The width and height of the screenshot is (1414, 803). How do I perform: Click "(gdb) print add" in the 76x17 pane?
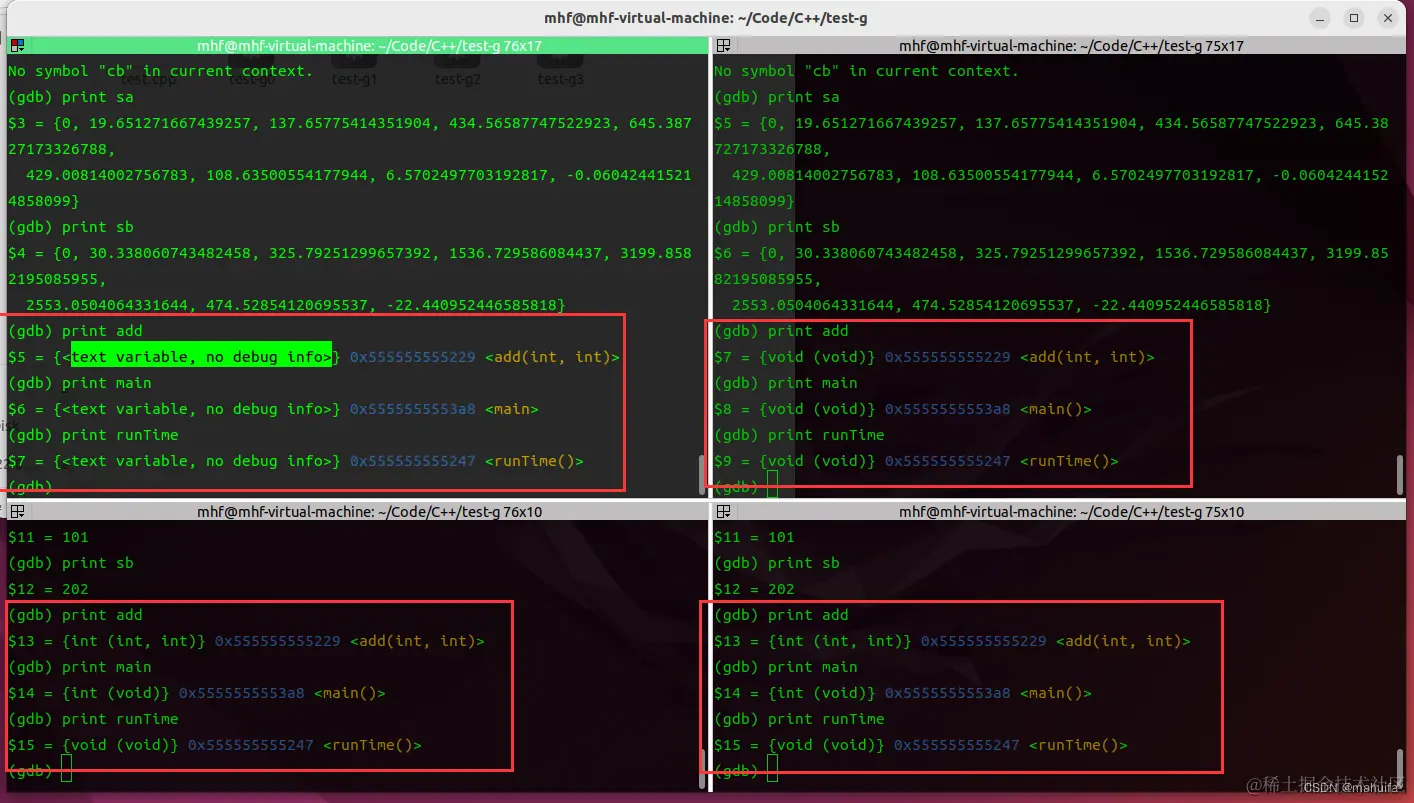point(75,331)
